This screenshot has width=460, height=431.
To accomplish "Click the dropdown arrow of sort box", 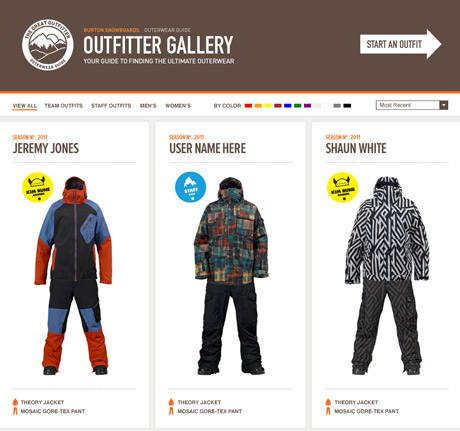I will [x=444, y=105].
